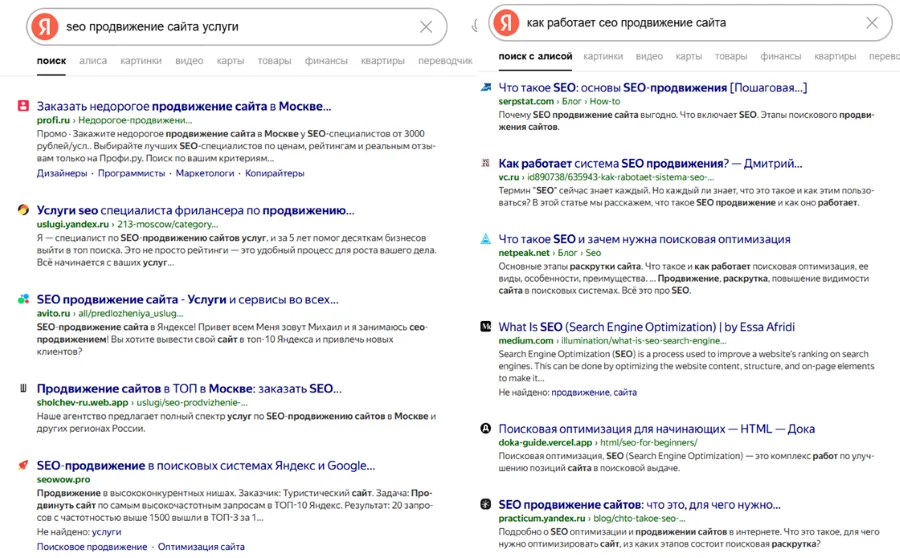The image size is (900, 558).
Task: Click the medium.com result favicon
Action: pyautogui.click(x=486, y=326)
